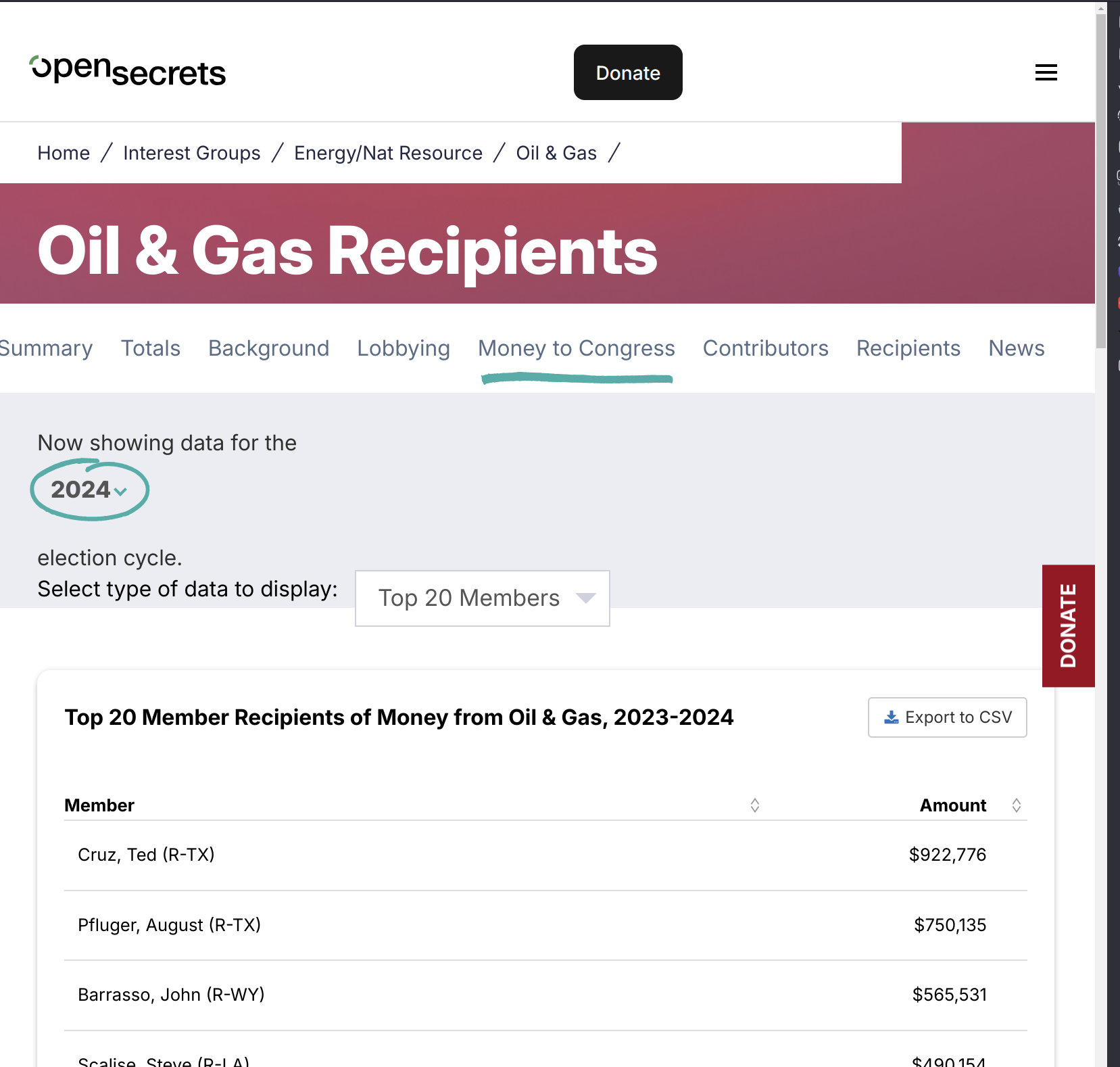The height and width of the screenshot is (1067, 1120).
Task: View the Background tab
Action: (x=268, y=348)
